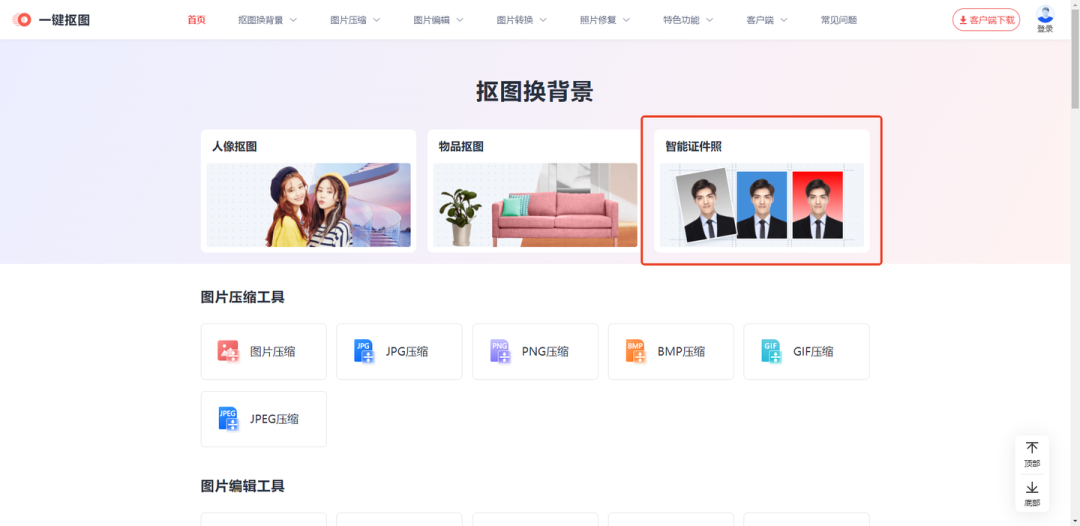Expand the 图片压缩 nav chevron
Screen dimensions: 1080x526
[376, 20]
